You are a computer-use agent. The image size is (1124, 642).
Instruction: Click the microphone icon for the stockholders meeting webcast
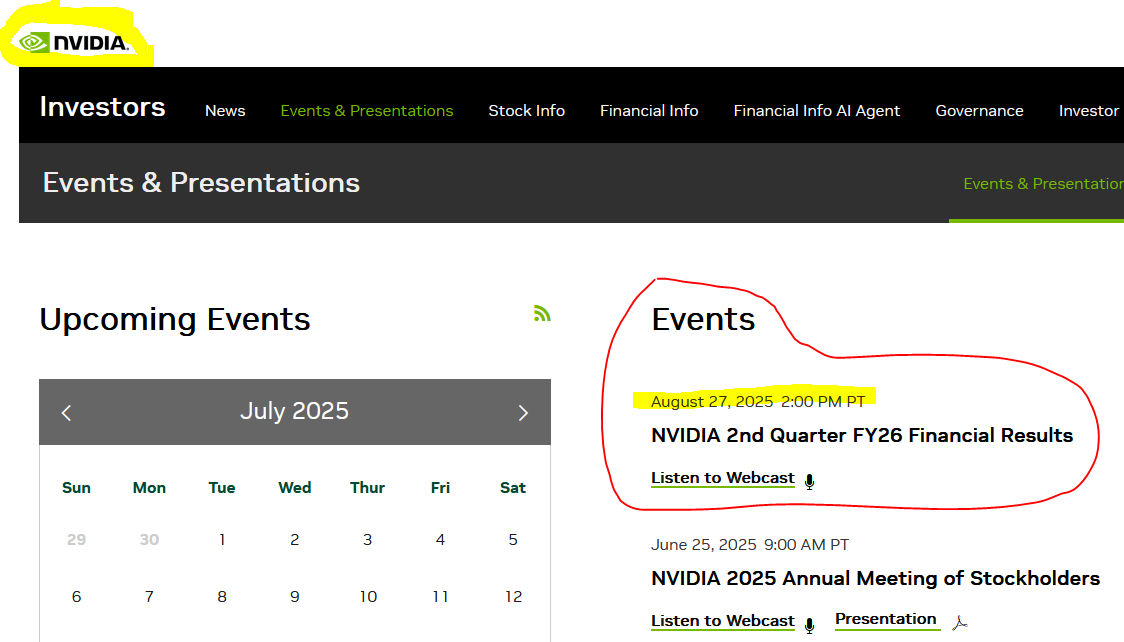click(808, 622)
